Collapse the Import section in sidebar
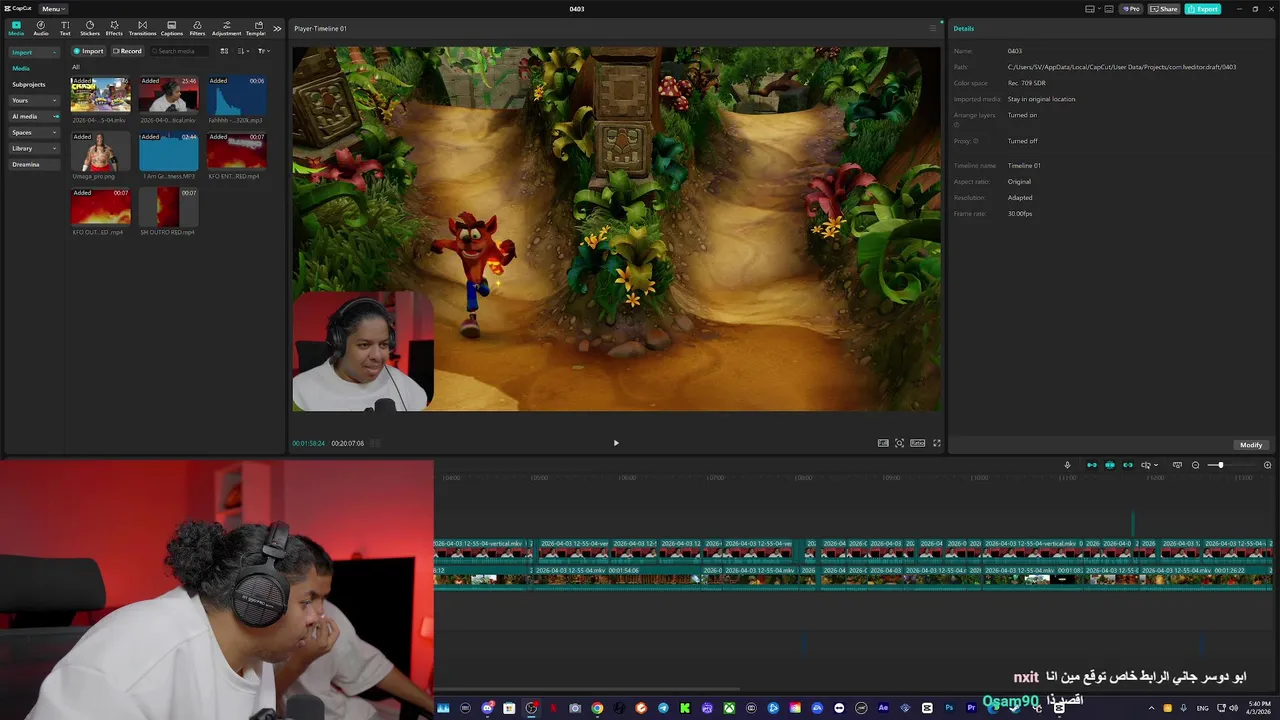Screen dimensions: 1280x720 34,52
